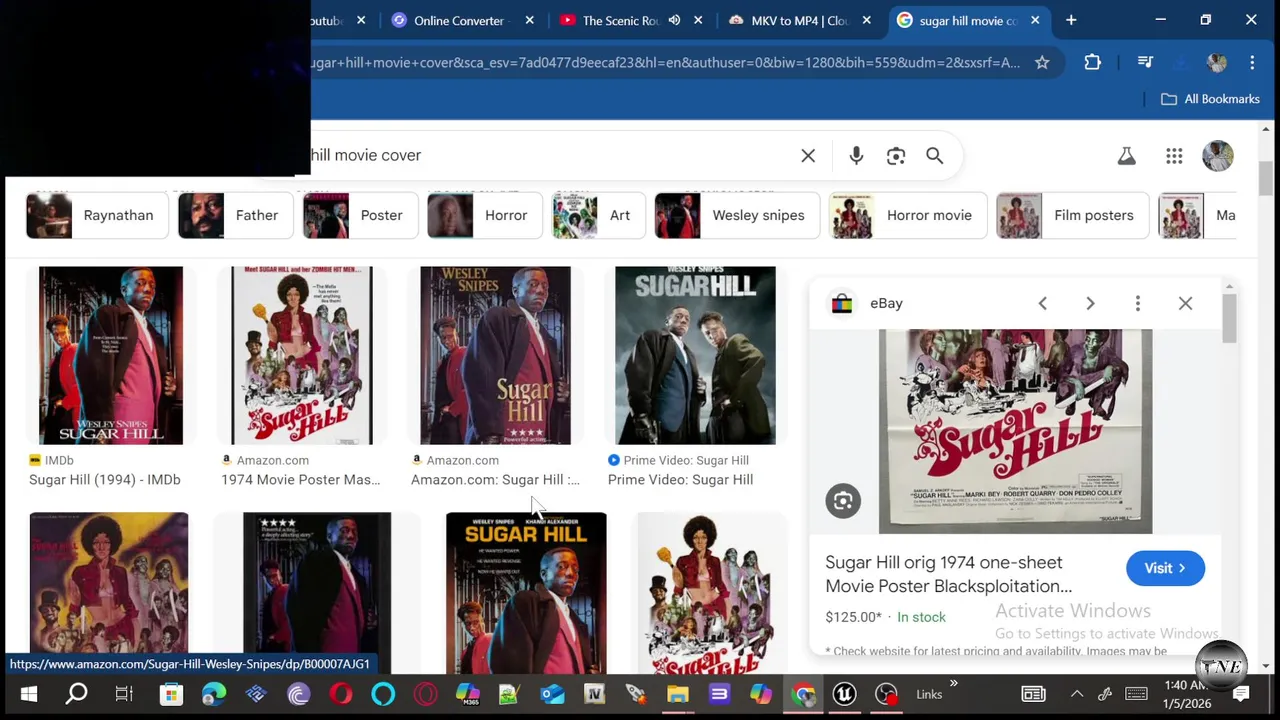Open Sugar Hill orig 1974 one-sheet title link

[948, 574]
